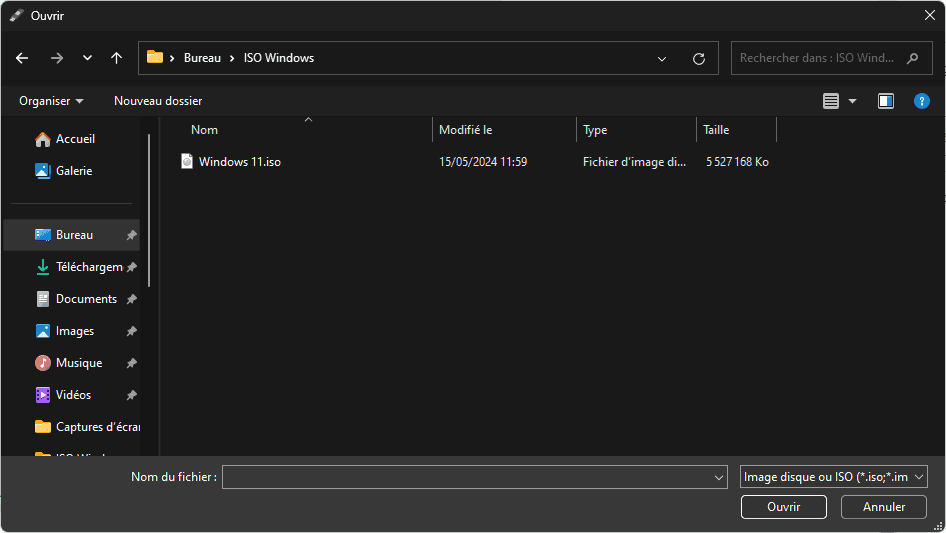Change the view layout icon

point(831,101)
